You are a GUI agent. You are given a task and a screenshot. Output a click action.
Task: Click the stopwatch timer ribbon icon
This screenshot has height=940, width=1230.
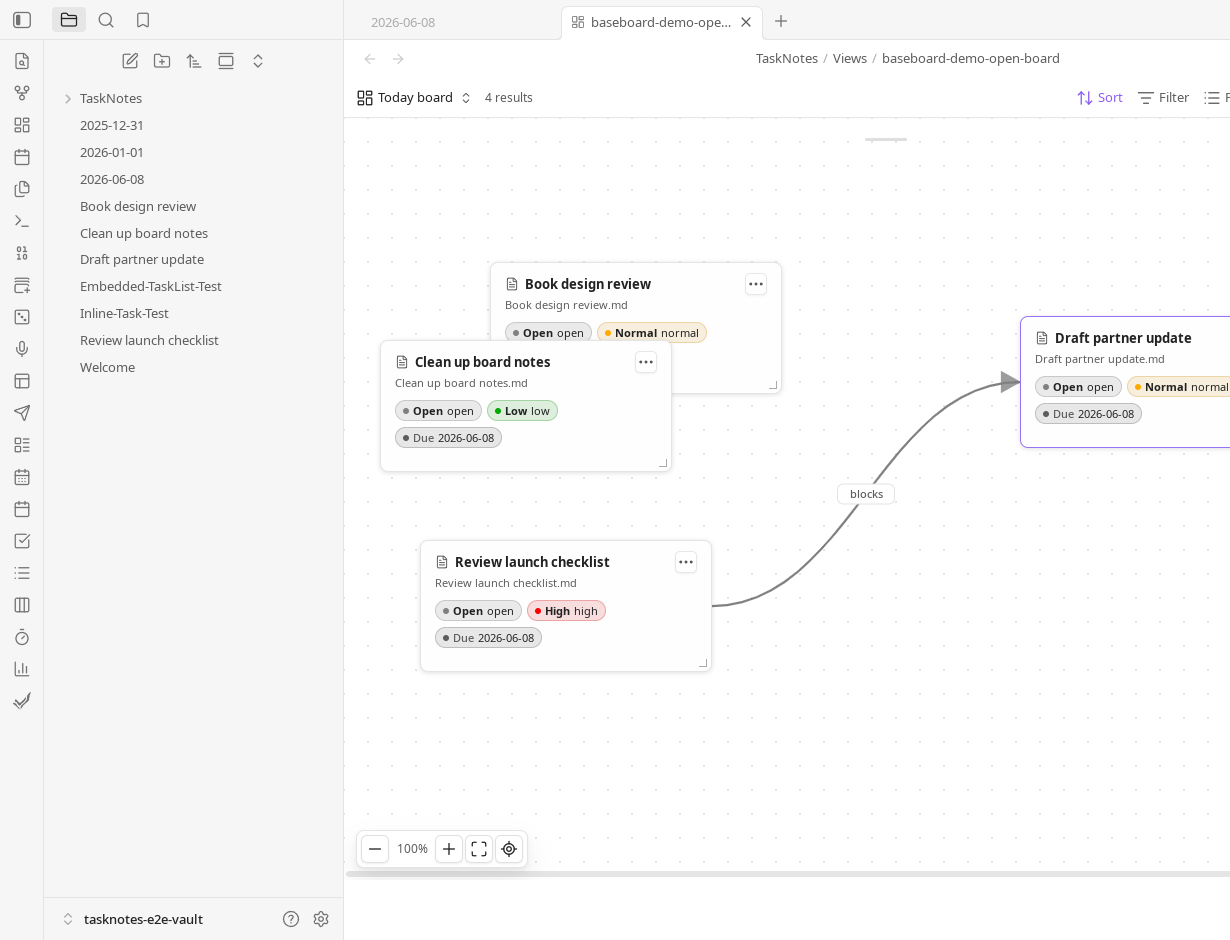pyautogui.click(x=22, y=637)
